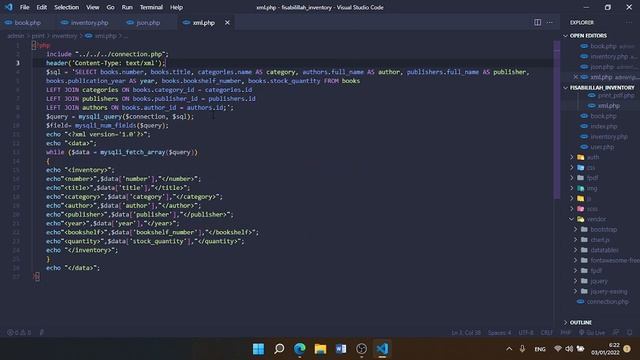Split the editor to the right
This screenshot has width=640, height=360.
[x=538, y=22]
